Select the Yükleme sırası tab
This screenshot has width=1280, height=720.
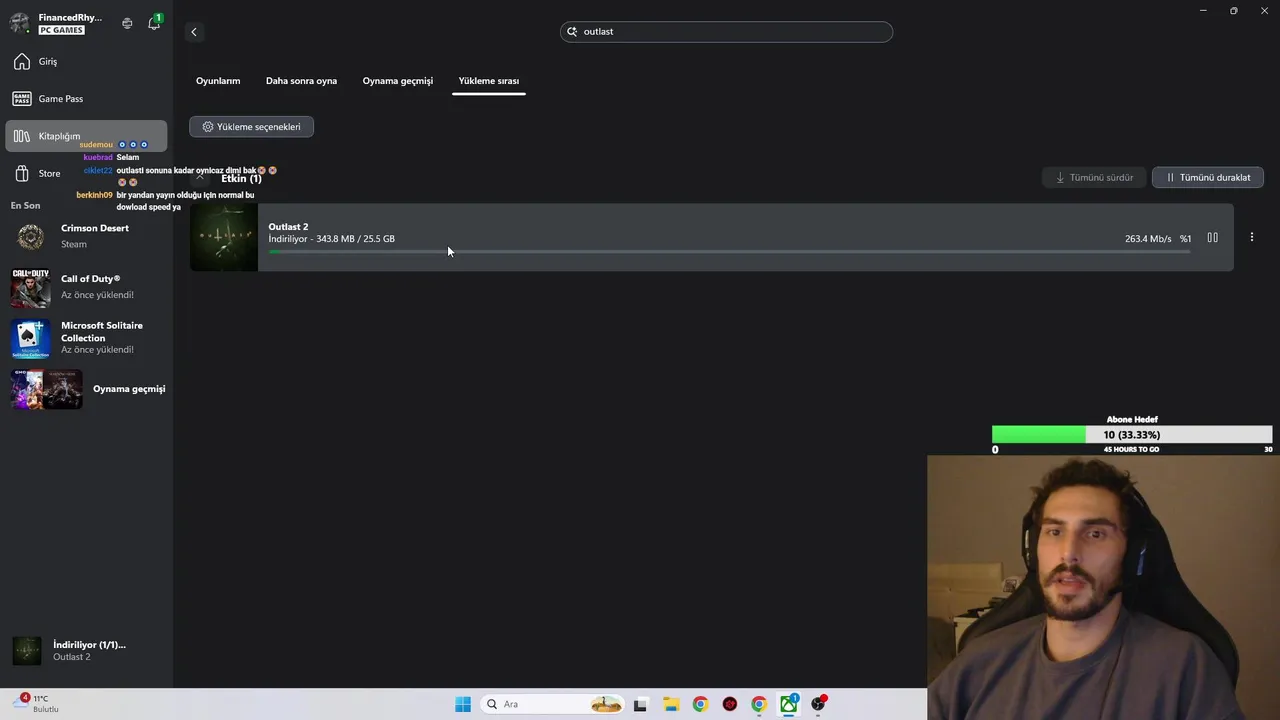pos(488,81)
